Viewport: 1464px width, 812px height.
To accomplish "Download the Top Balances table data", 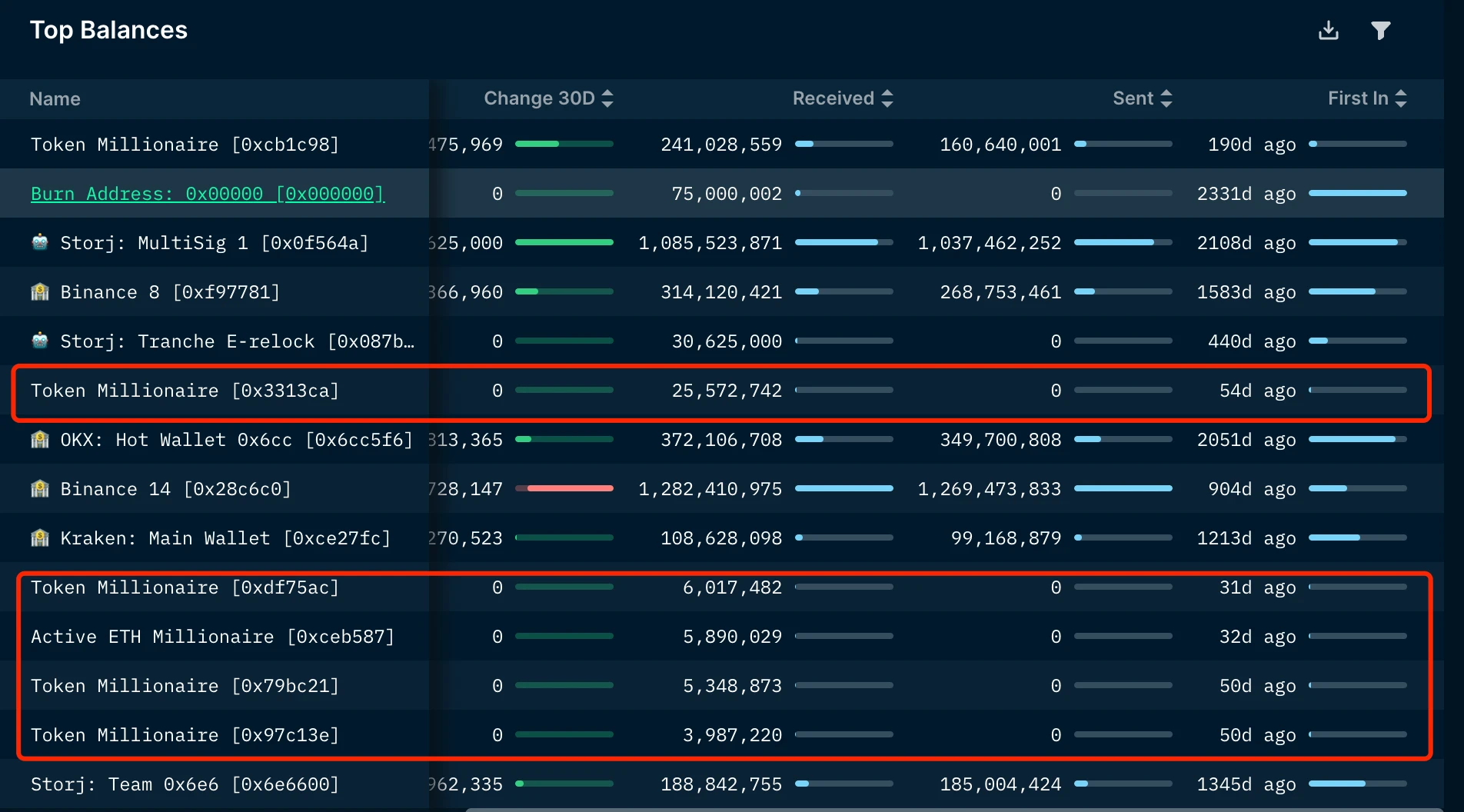I will point(1329,30).
